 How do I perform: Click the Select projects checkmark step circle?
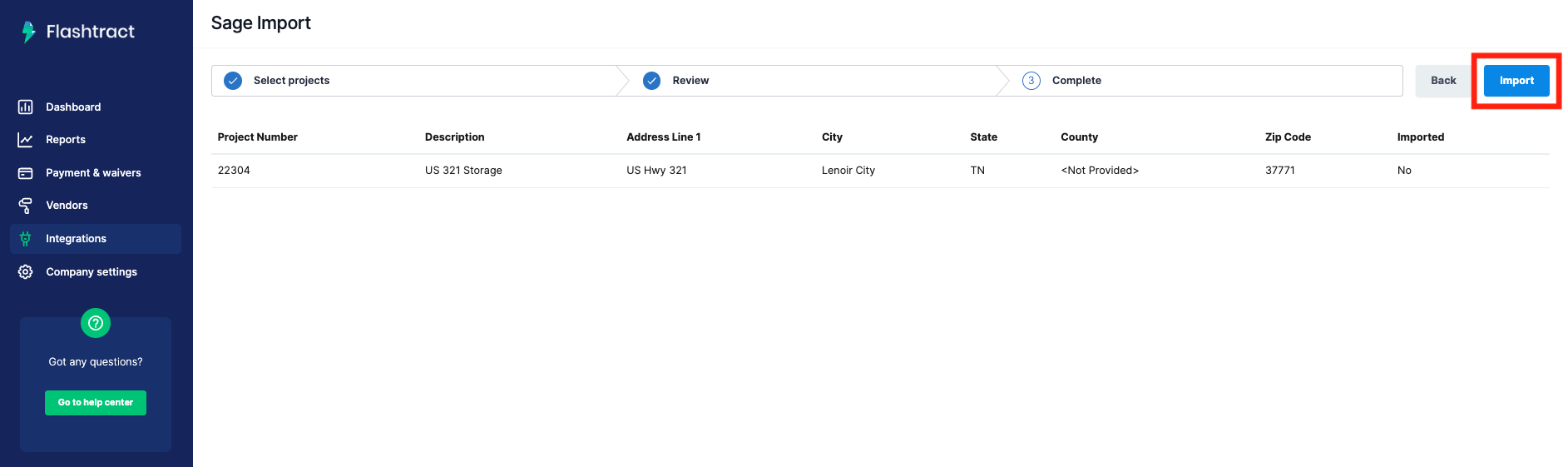pyautogui.click(x=233, y=81)
